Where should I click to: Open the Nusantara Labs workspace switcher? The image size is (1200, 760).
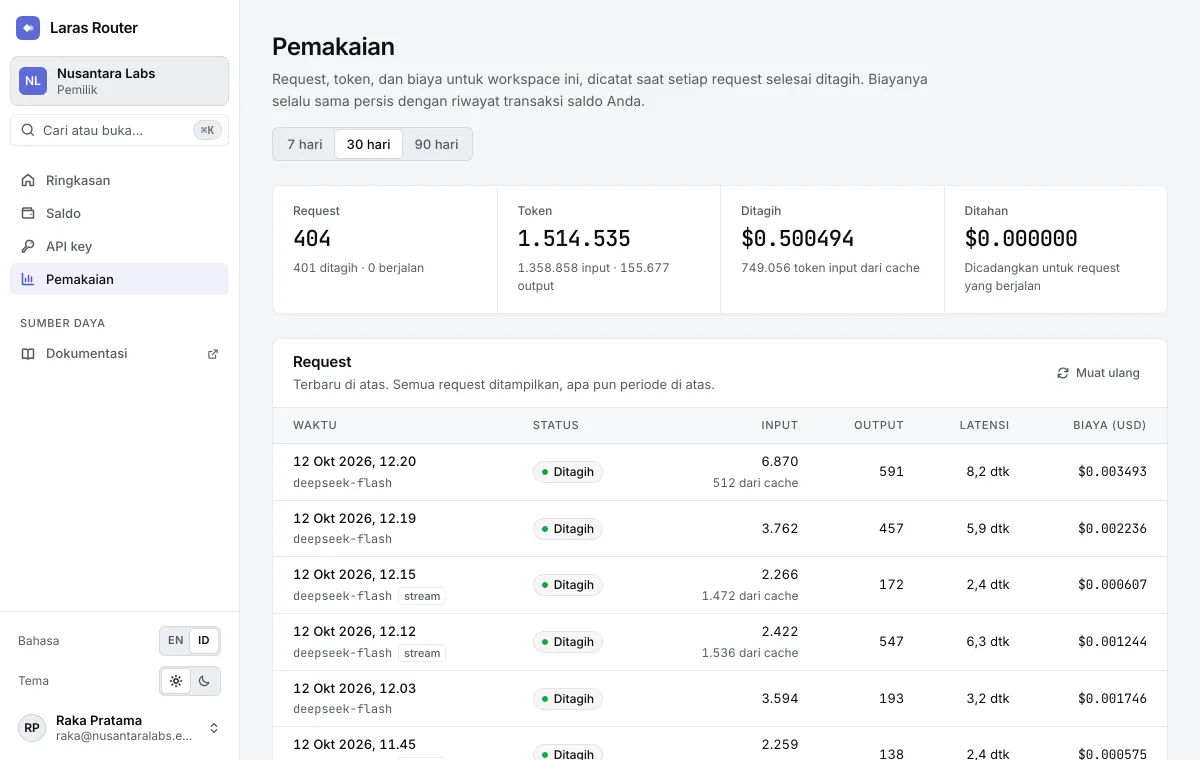point(119,81)
